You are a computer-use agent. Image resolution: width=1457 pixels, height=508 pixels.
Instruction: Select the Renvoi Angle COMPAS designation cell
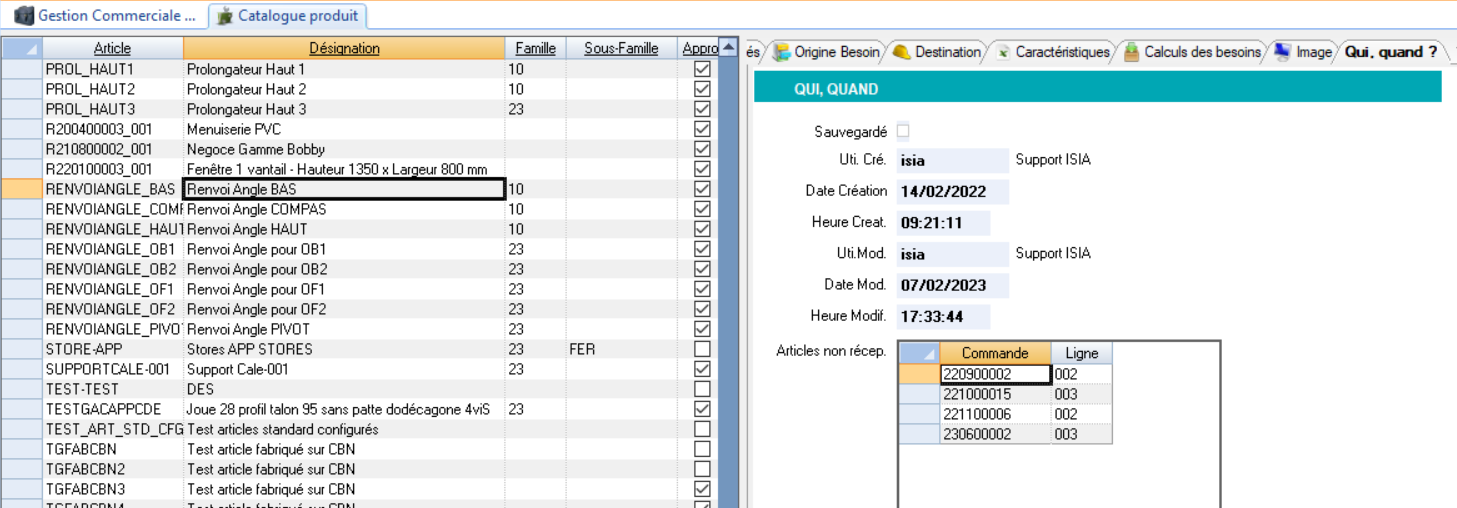click(x=344, y=209)
